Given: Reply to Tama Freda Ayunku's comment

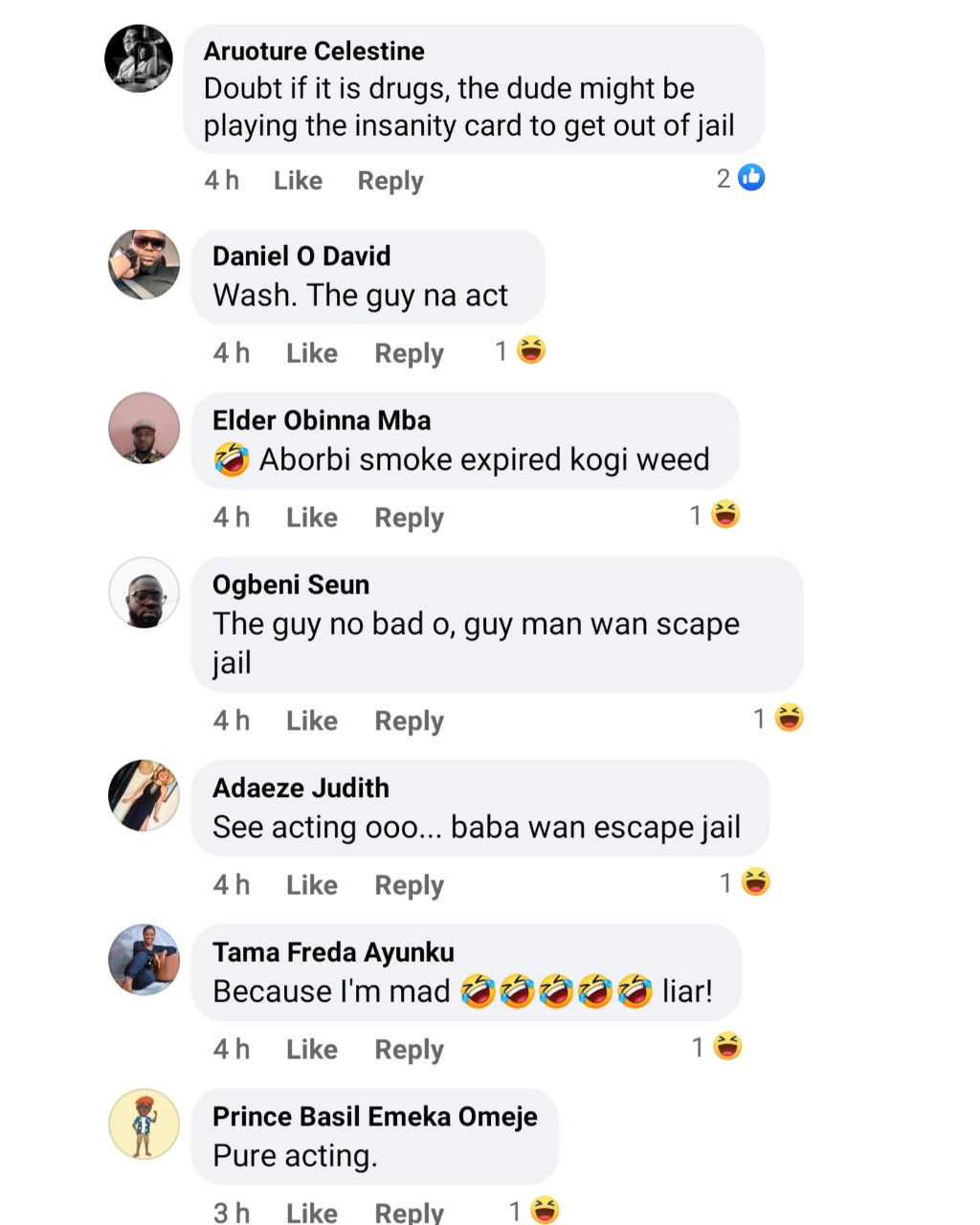Looking at the screenshot, I should (409, 1050).
